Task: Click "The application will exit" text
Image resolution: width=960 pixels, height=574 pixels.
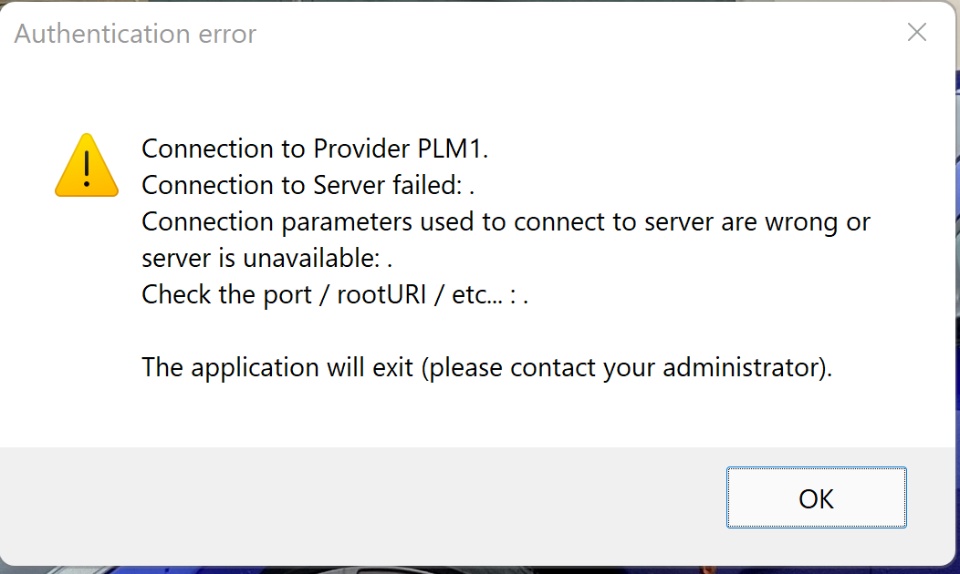Action: [278, 367]
